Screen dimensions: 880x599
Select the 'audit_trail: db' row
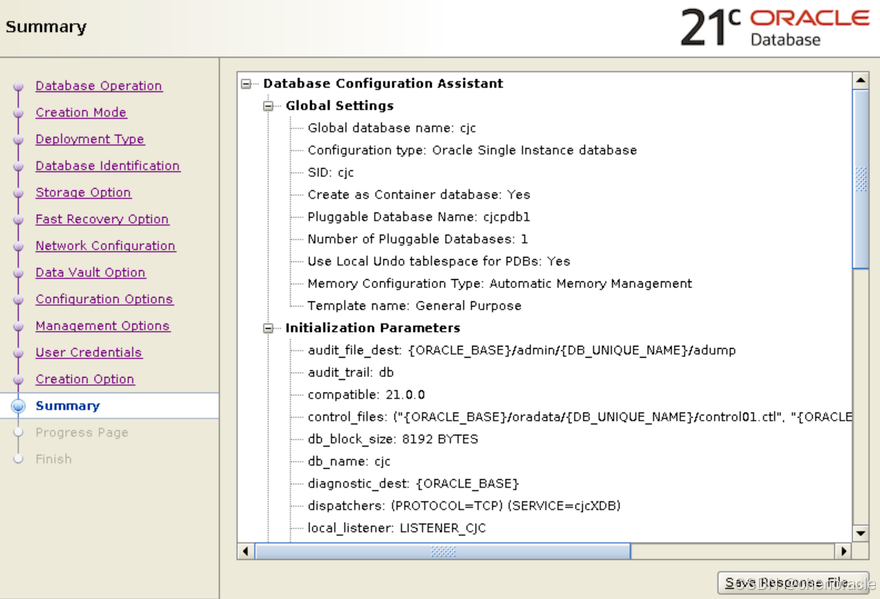(x=351, y=373)
